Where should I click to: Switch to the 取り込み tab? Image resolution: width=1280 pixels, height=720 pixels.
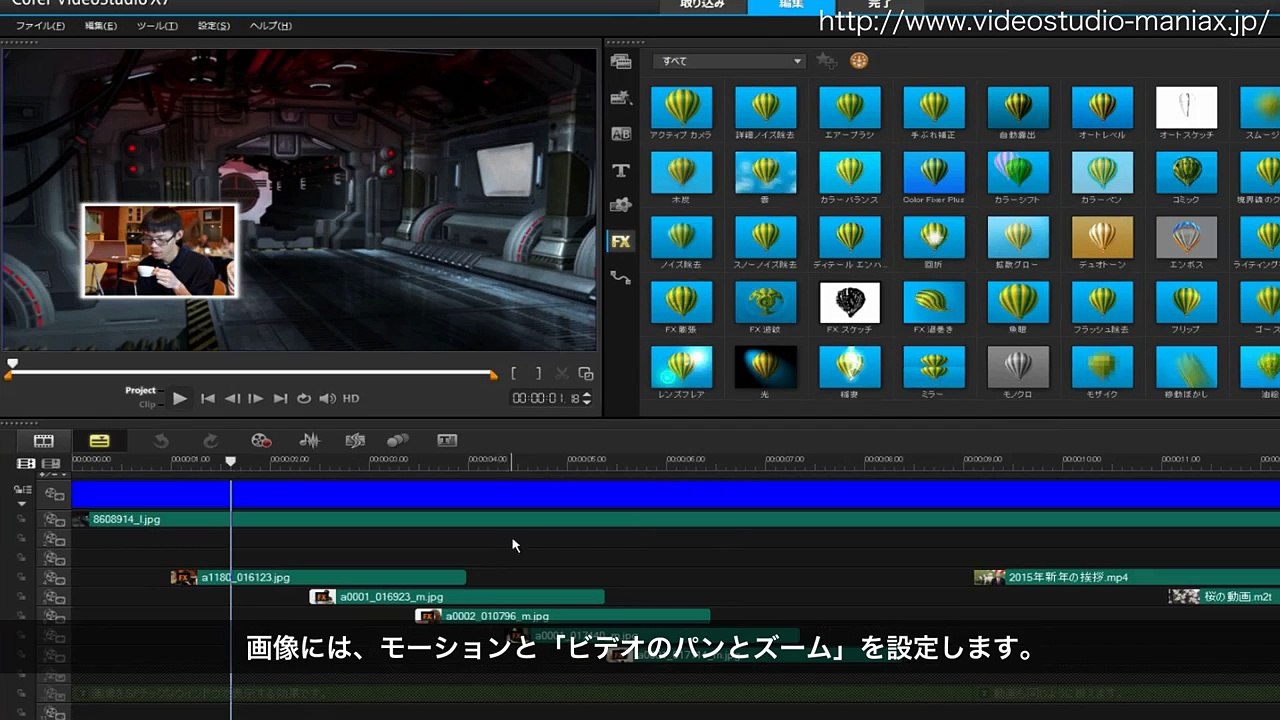[x=703, y=5]
